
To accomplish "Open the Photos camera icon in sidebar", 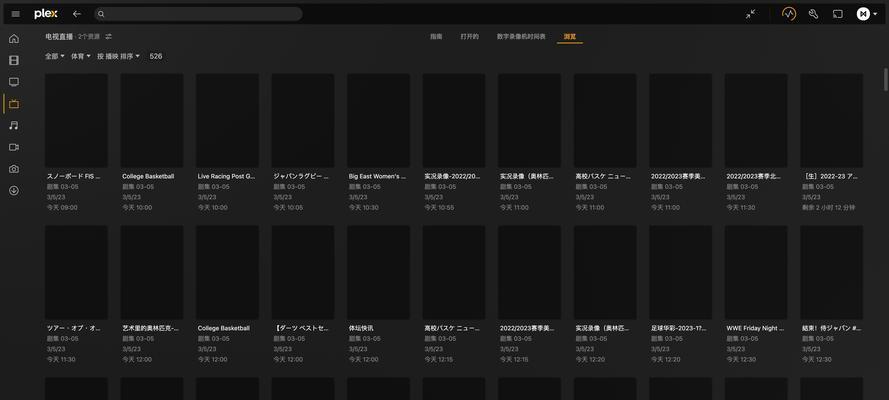I will (x=14, y=169).
